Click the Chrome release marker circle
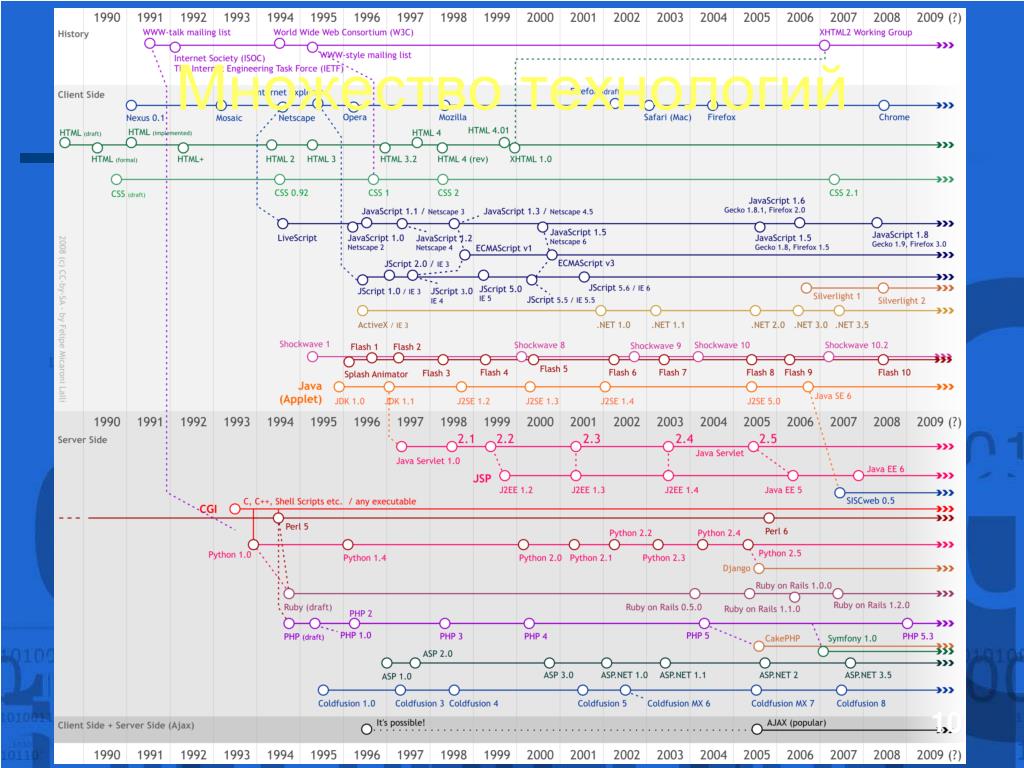 [884, 105]
